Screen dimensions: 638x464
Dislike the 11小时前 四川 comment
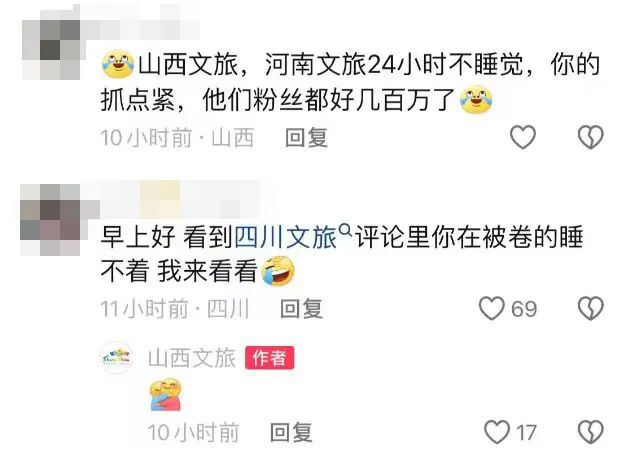591,308
